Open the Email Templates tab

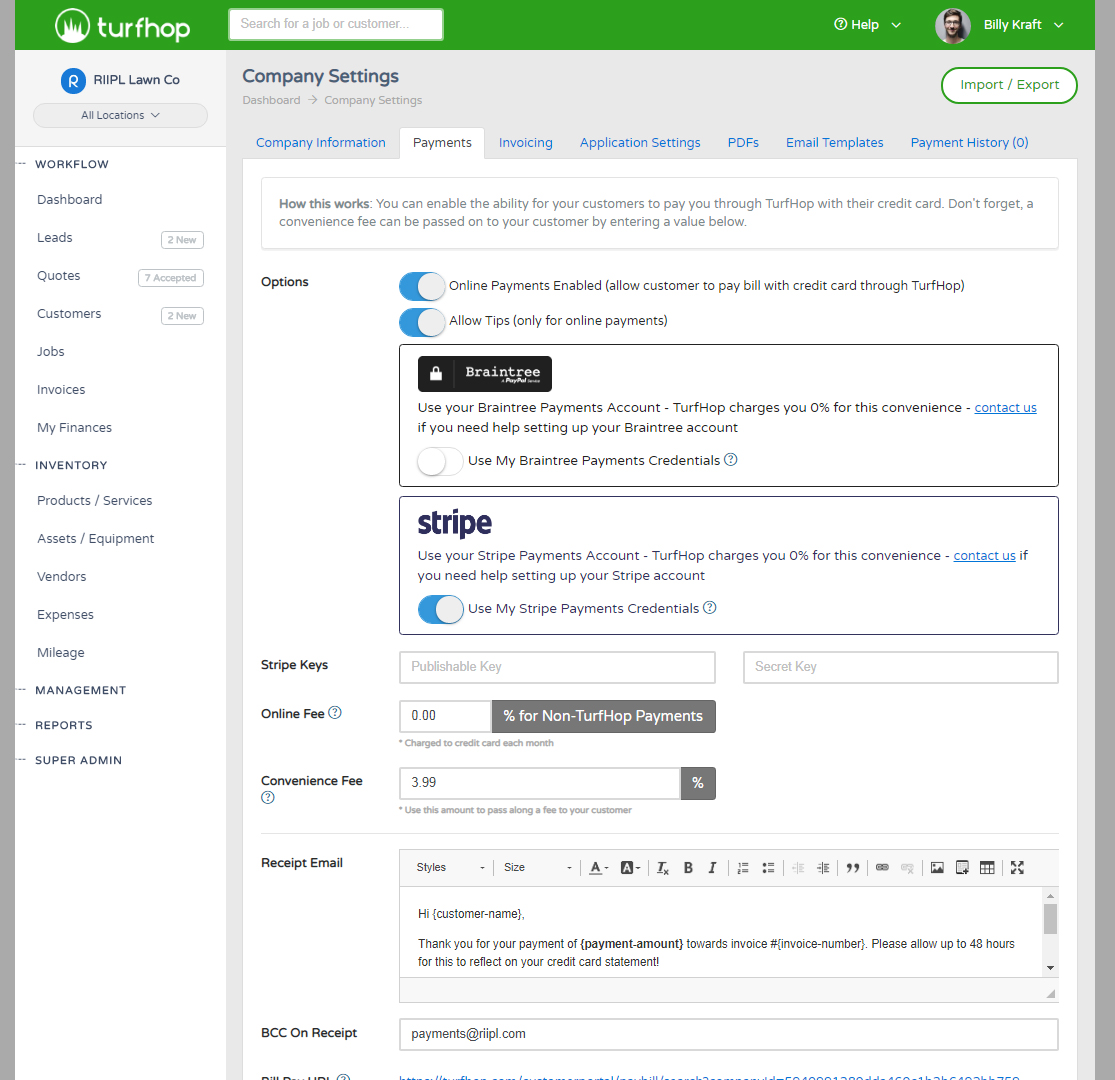click(x=834, y=143)
